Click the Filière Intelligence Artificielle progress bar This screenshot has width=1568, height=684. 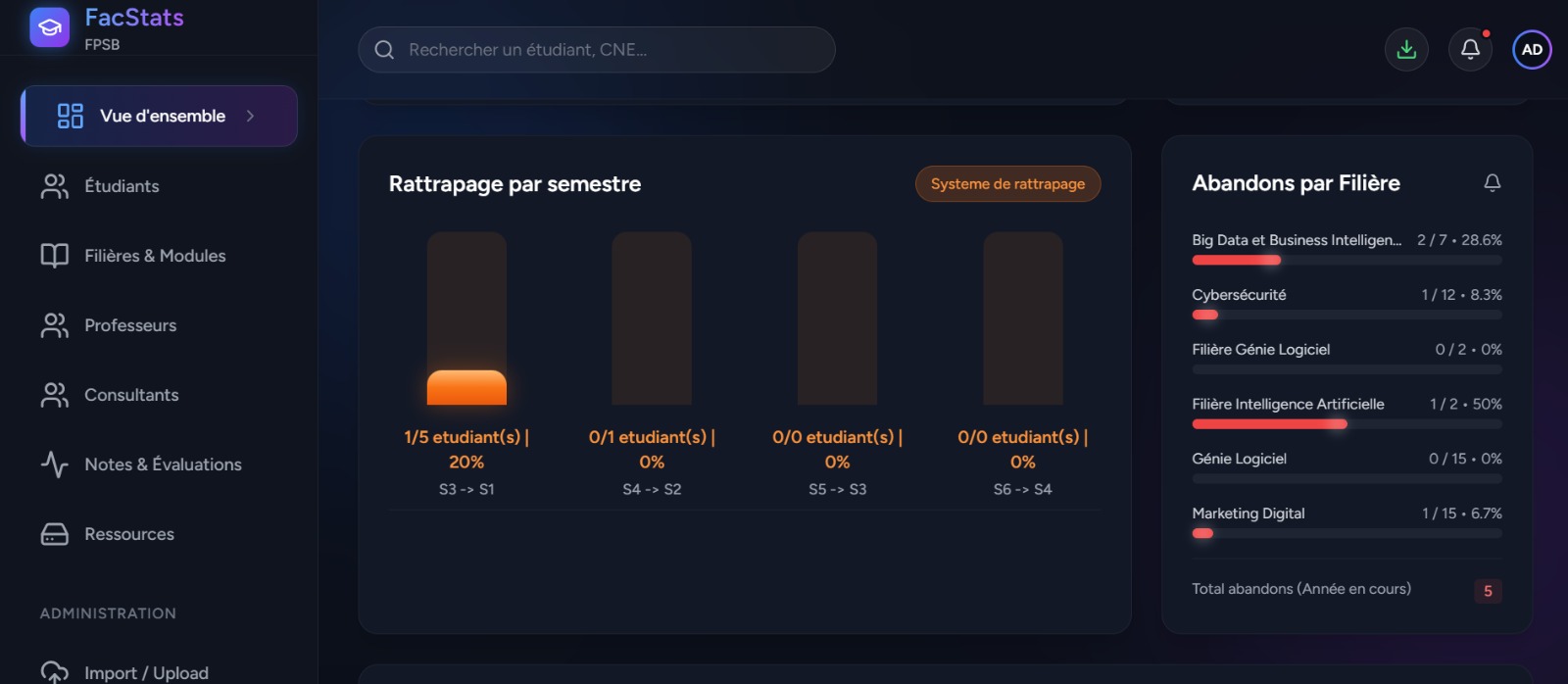(x=1347, y=424)
